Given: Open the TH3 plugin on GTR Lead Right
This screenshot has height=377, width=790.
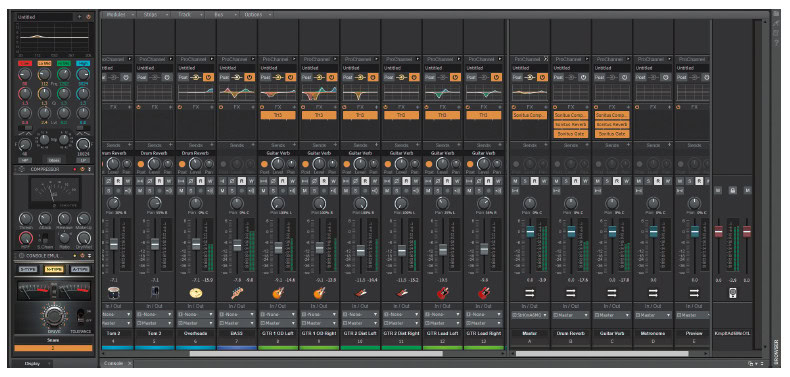Looking at the screenshot, I should pos(484,115).
